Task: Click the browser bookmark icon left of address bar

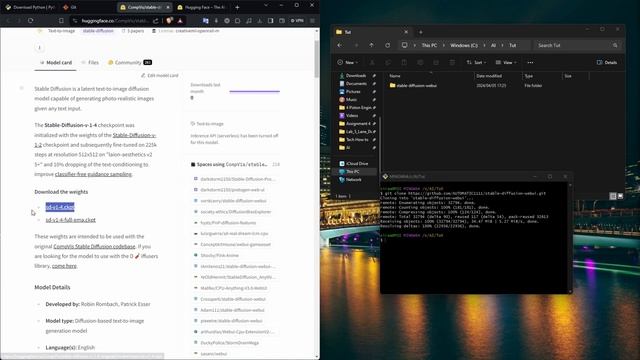Action: pos(61,20)
